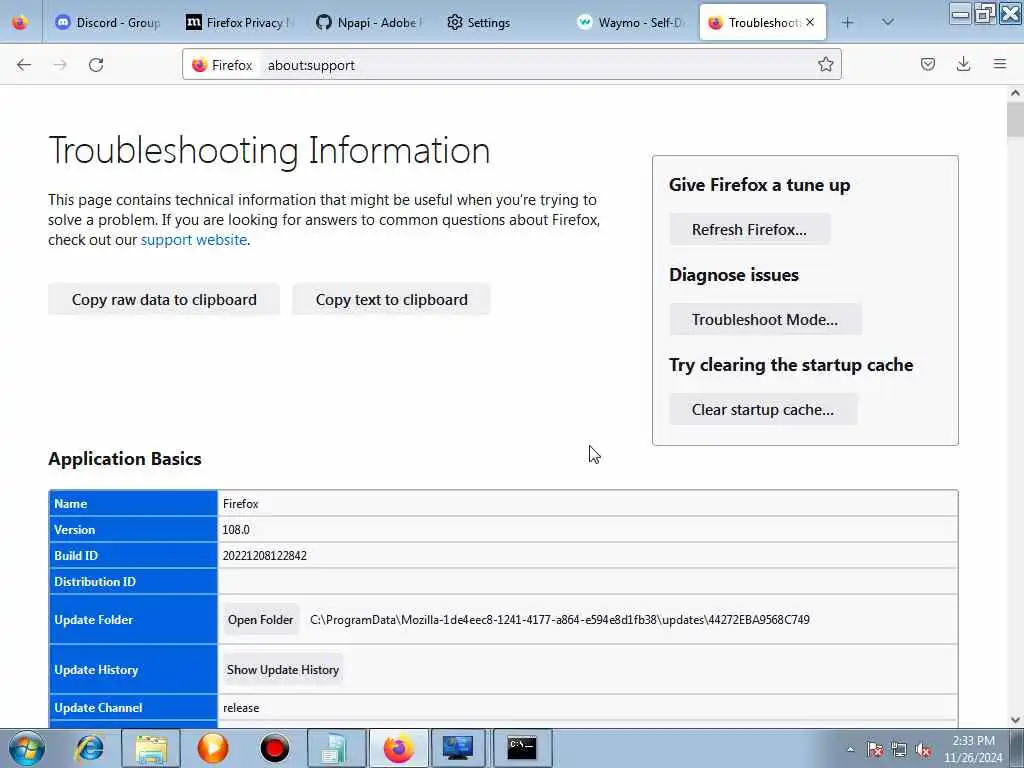1024x768 pixels.
Task: Open a new tab with the plus icon
Action: coord(848,23)
